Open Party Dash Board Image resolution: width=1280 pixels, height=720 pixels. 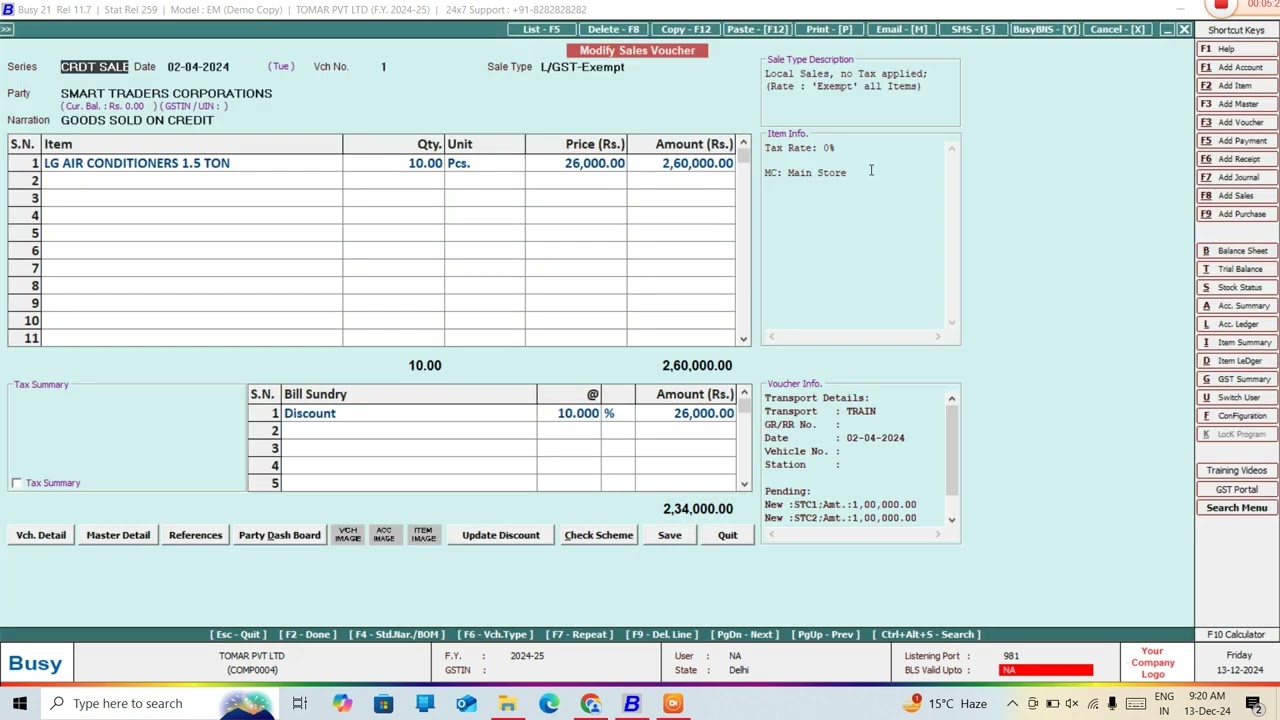click(x=280, y=535)
